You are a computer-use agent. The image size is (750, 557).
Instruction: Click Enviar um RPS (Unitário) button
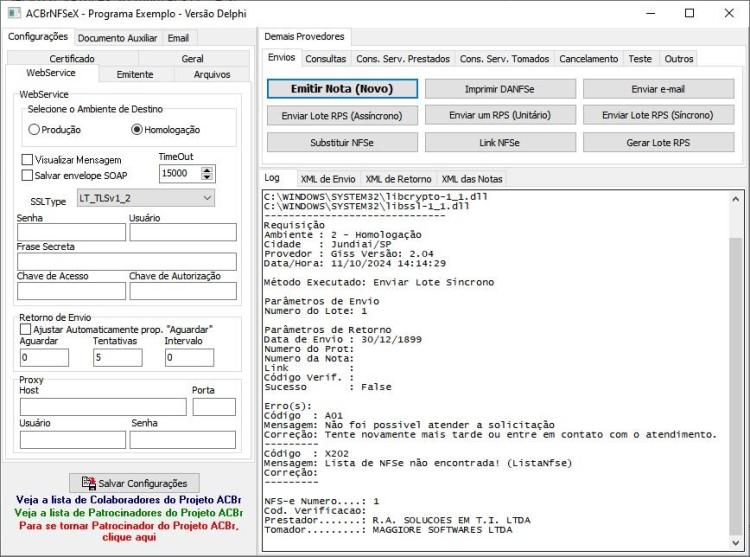[500, 115]
